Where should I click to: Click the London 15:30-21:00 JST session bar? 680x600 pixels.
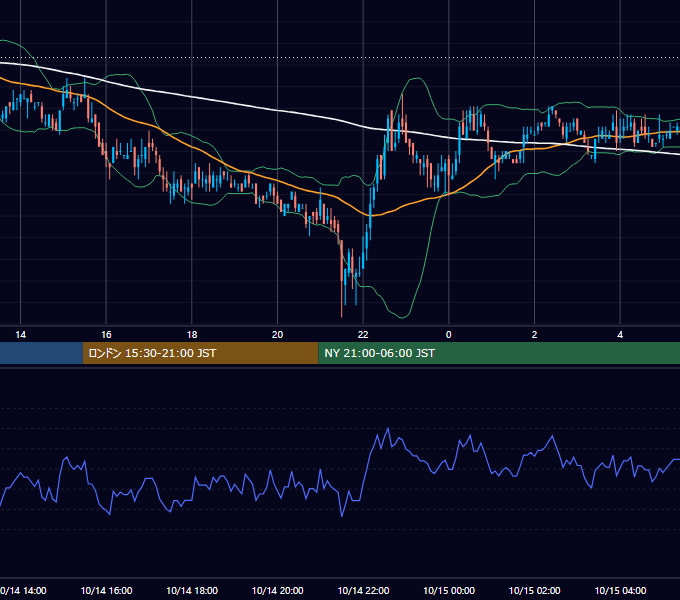click(x=200, y=353)
